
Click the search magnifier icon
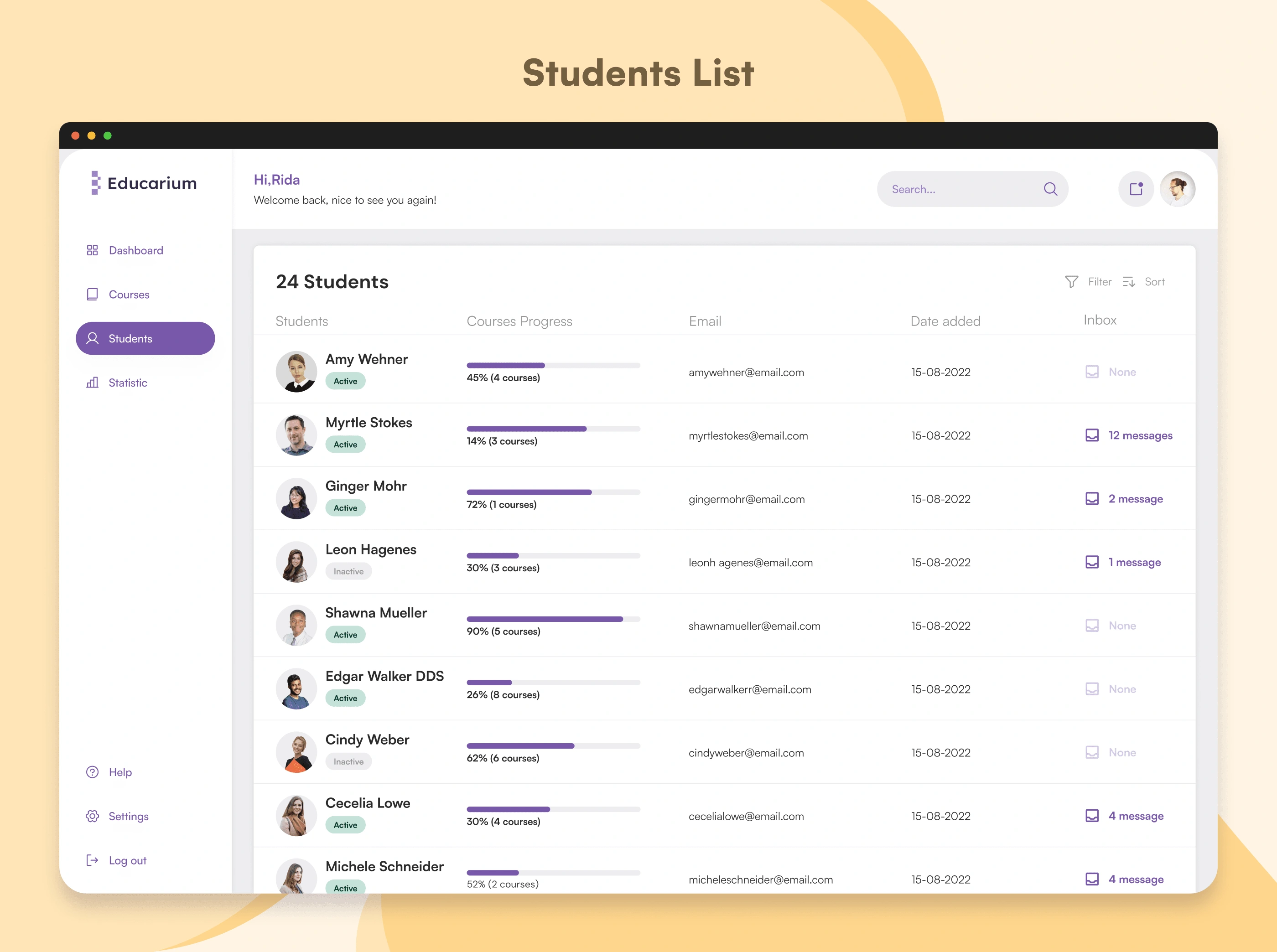tap(1050, 189)
